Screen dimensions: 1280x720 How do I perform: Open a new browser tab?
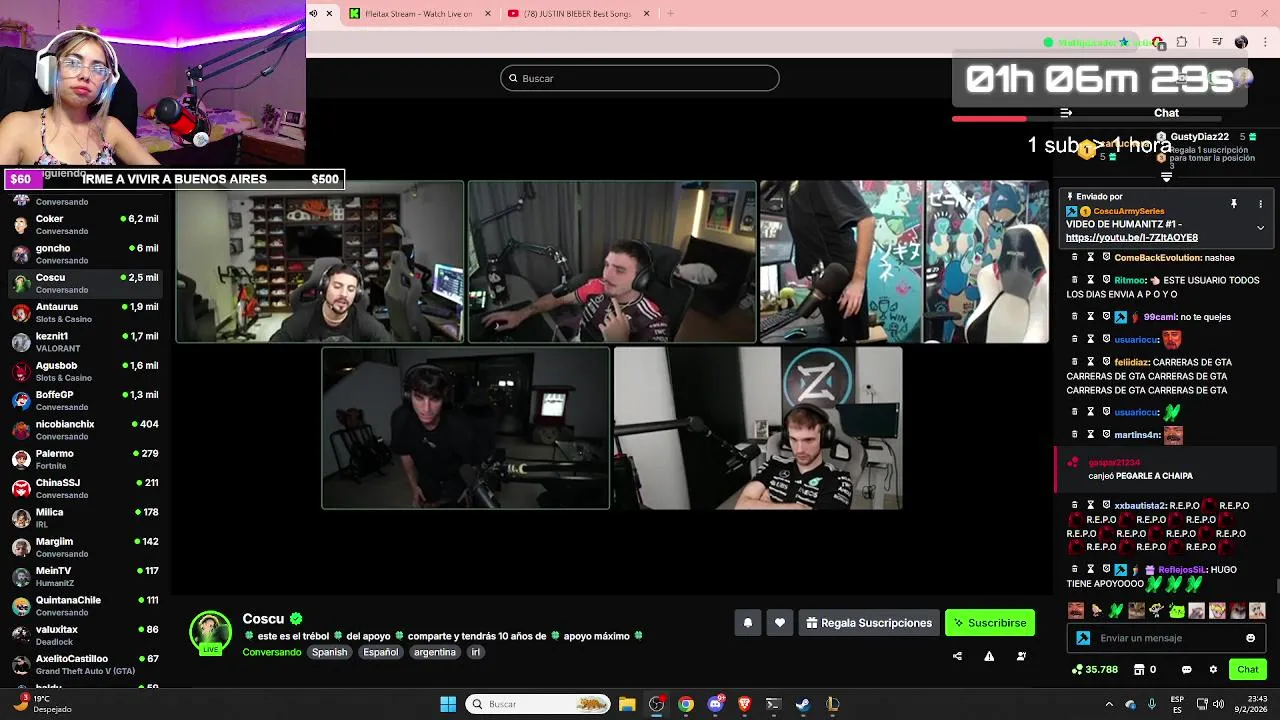(x=670, y=13)
